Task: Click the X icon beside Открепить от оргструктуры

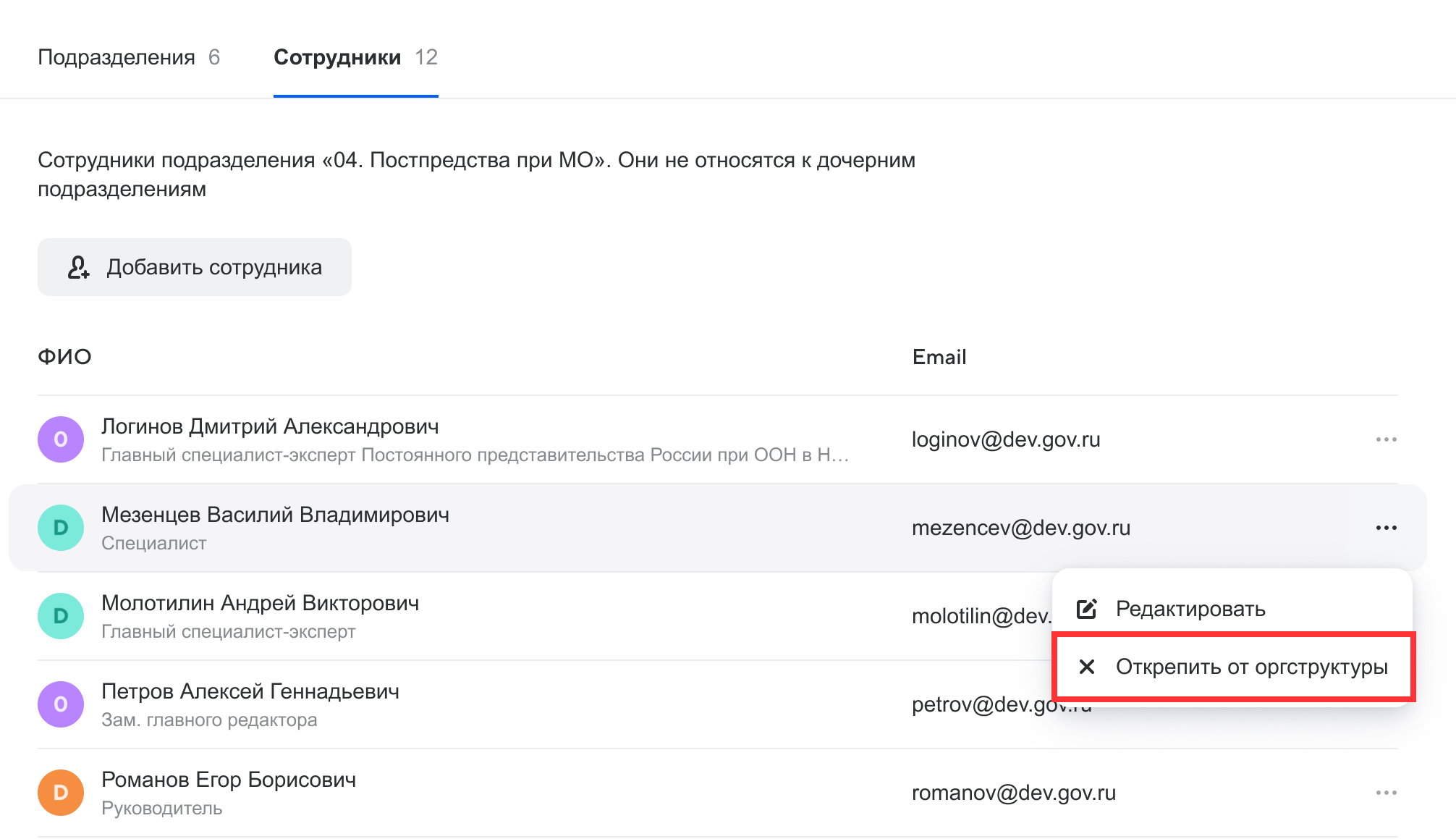Action: click(1086, 667)
